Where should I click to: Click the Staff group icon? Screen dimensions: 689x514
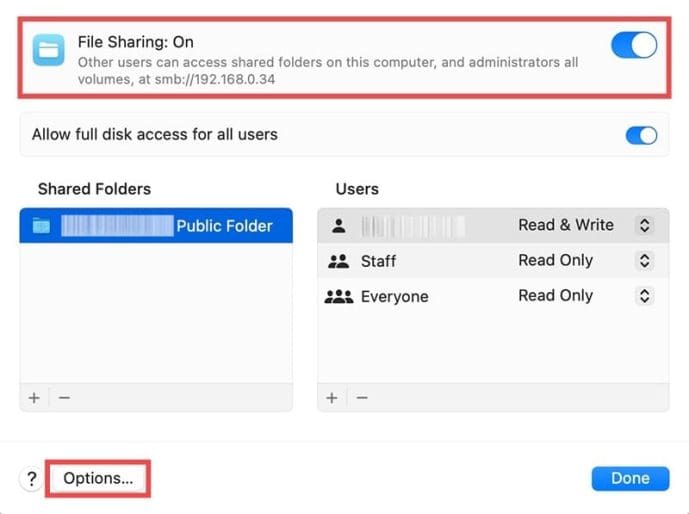338,261
